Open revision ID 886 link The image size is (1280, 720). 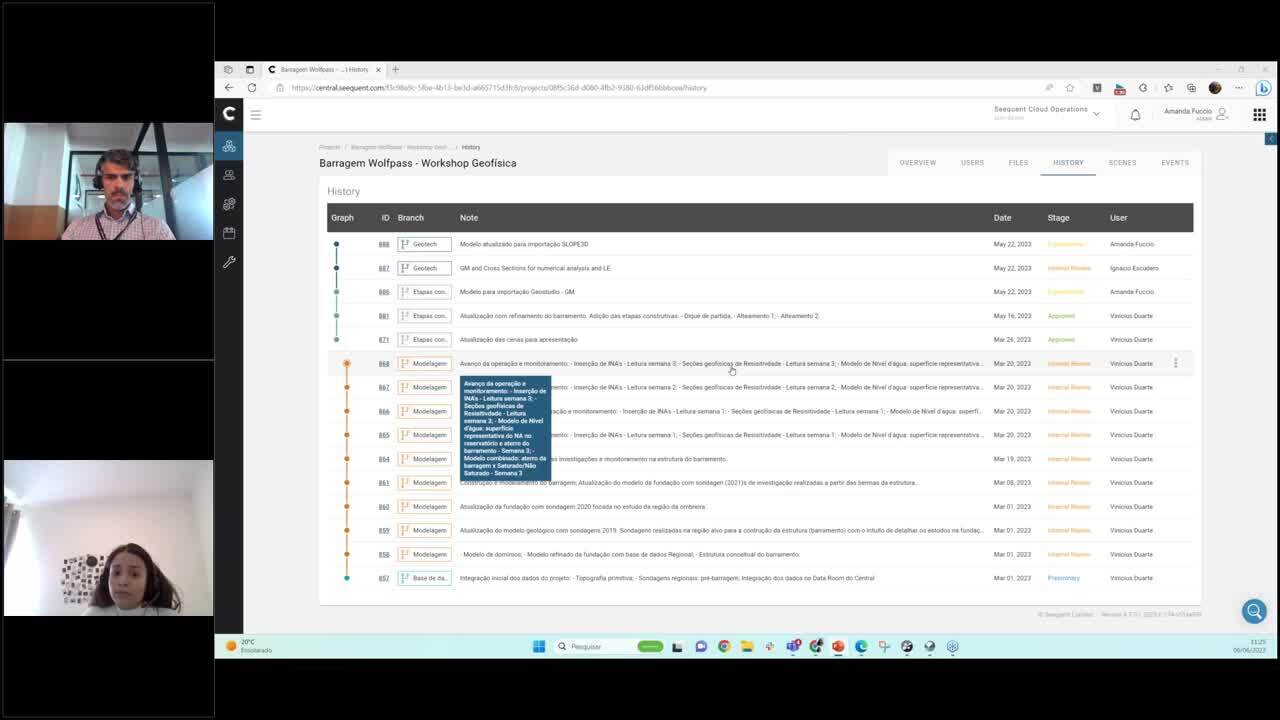(384, 292)
